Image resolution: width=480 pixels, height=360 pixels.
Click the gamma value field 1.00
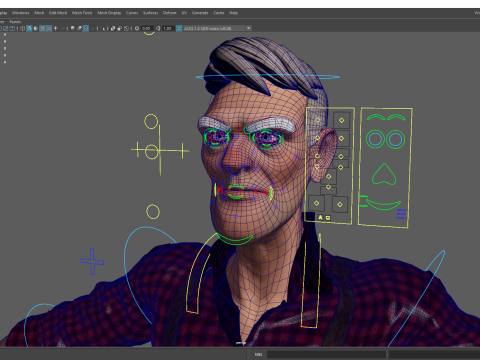[168, 28]
